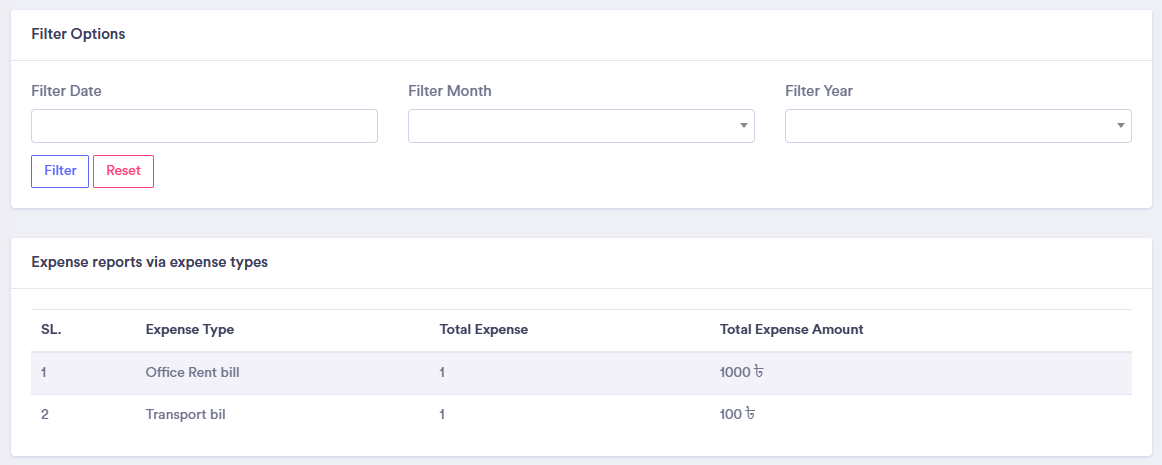Click the Filter Options panel heading
1162x465 pixels.
click(x=78, y=34)
